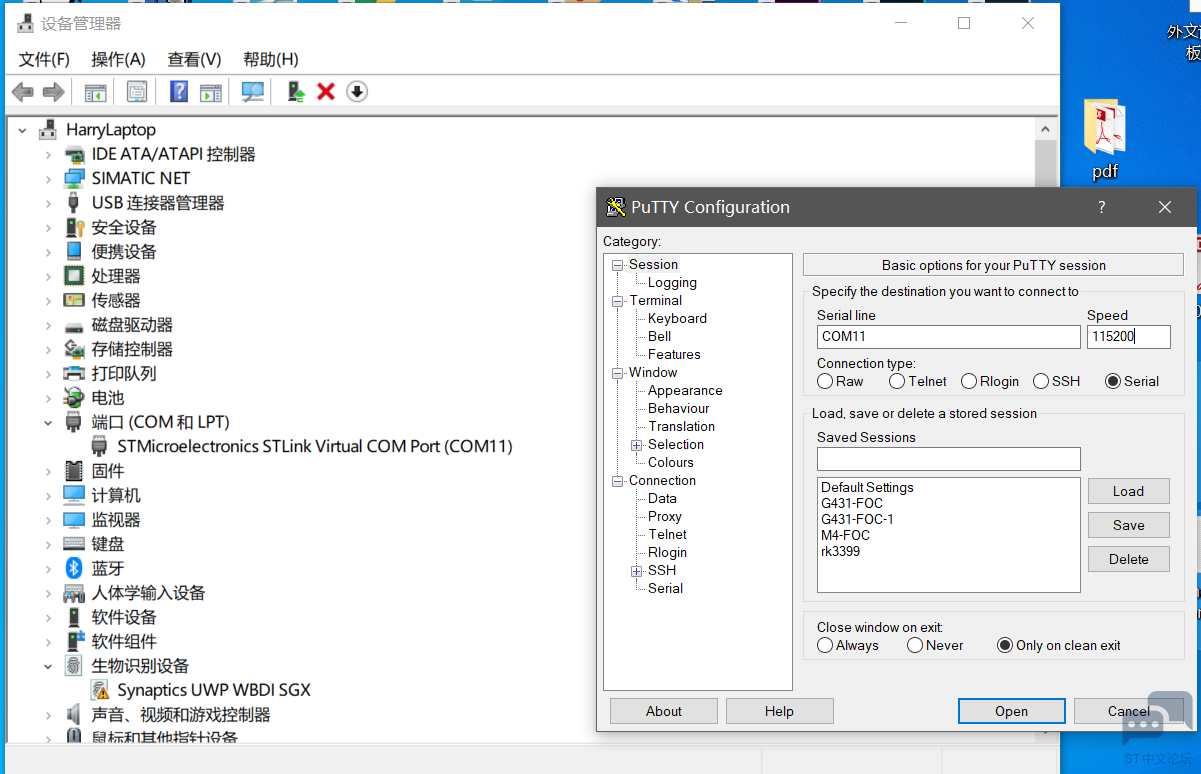Choose Only on clean exit option

pos(1005,645)
